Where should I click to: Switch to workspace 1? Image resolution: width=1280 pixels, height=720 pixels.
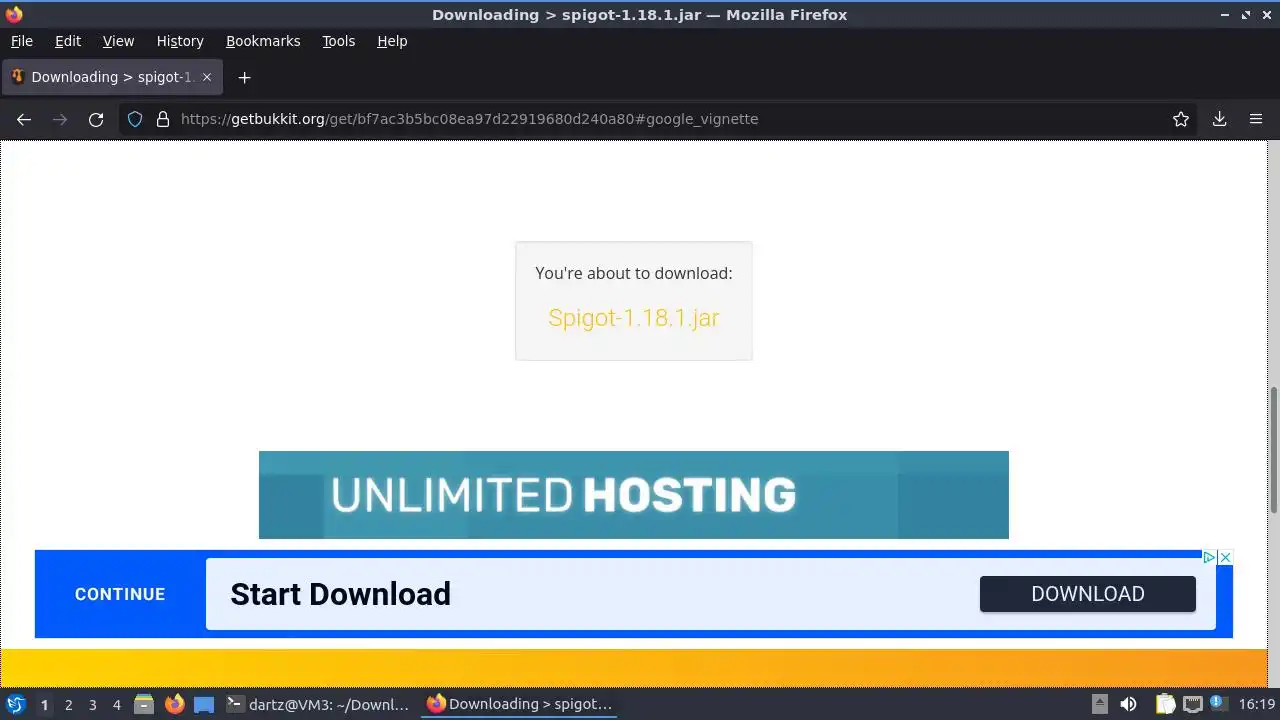click(x=44, y=705)
